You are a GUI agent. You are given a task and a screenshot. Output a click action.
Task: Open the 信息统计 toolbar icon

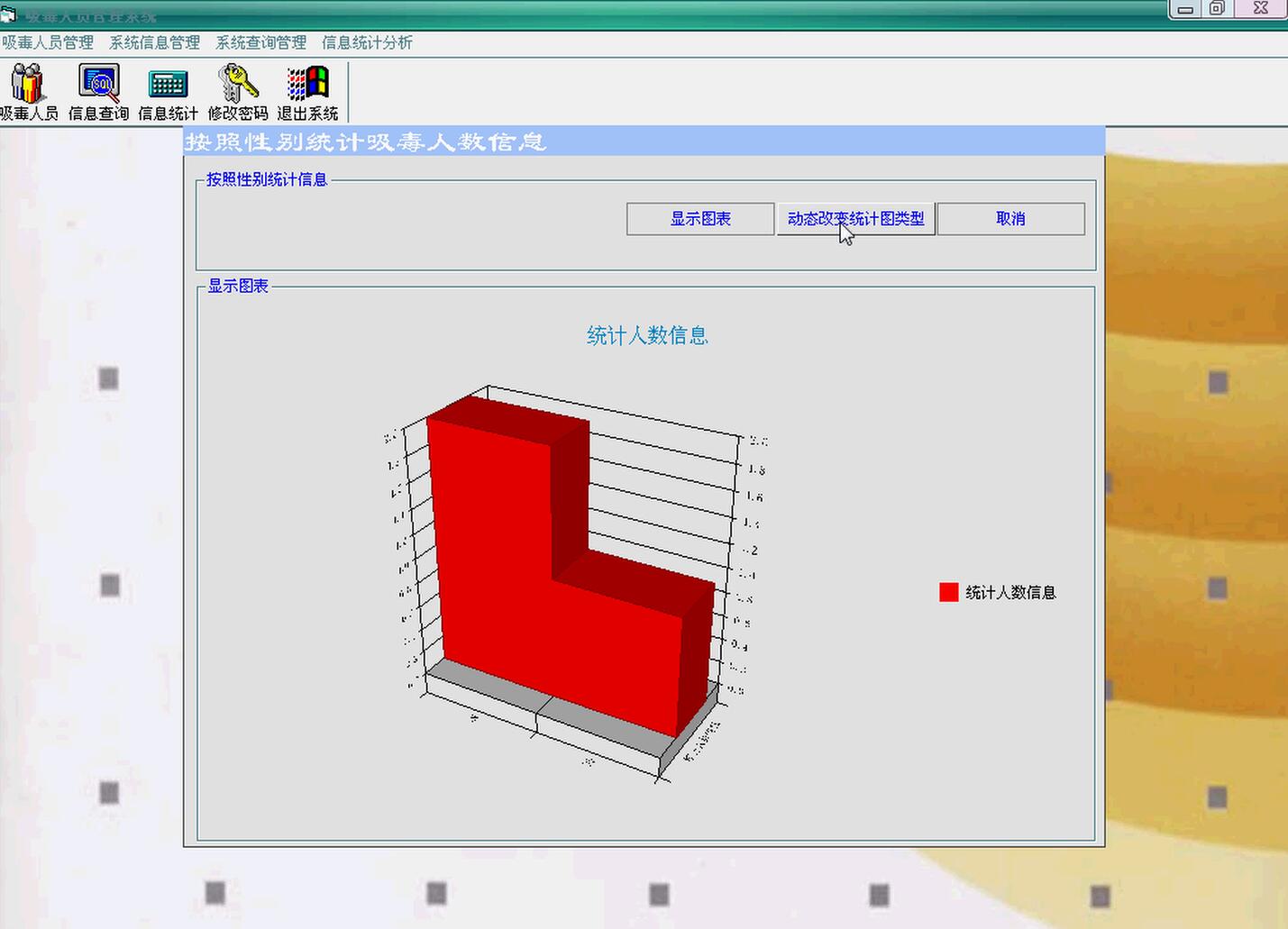point(168,92)
